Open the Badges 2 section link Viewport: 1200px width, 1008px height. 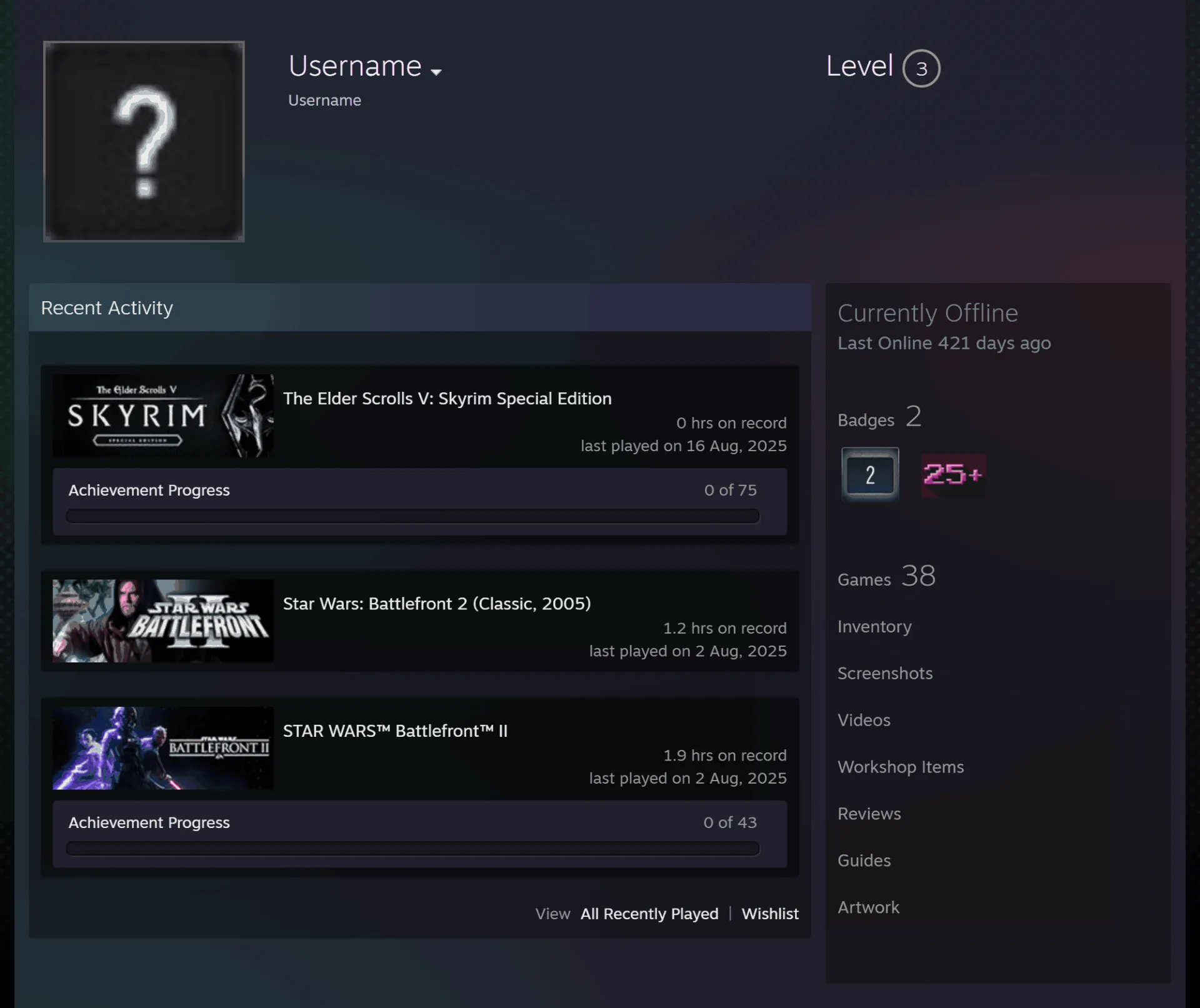click(879, 417)
